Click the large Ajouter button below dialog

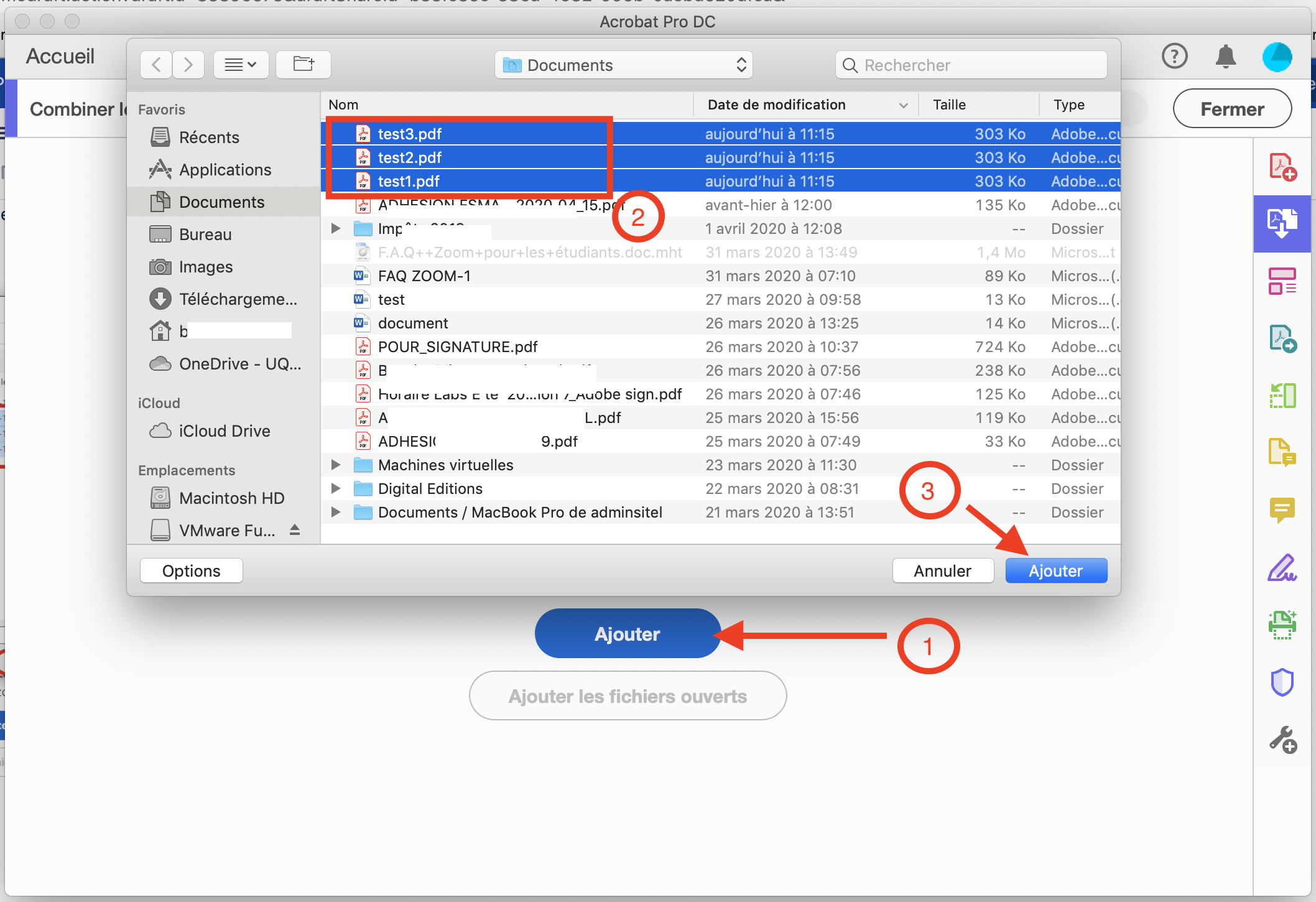click(x=628, y=633)
